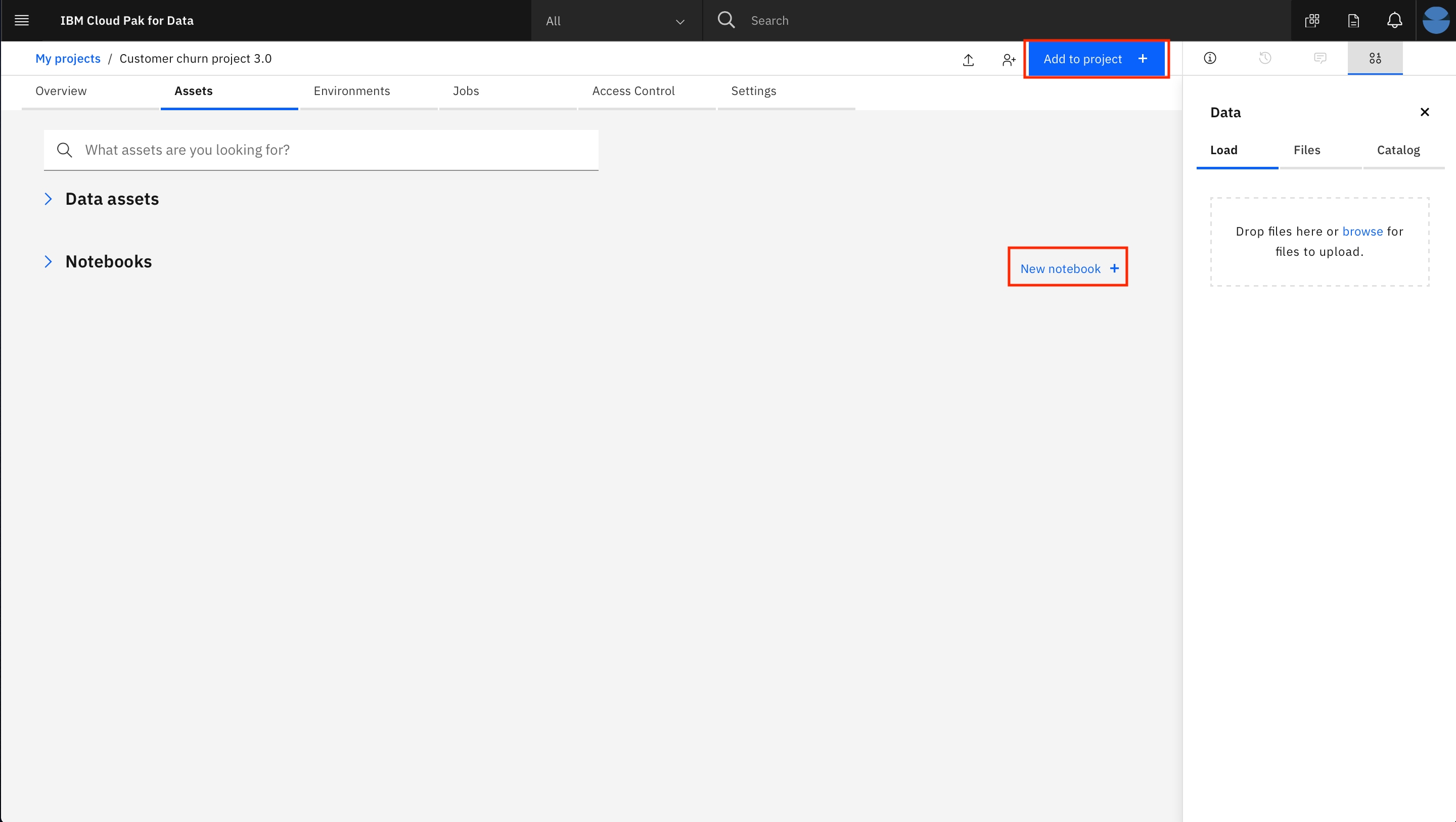Toggle the Data panel icon
The height and width of the screenshot is (822, 1456).
1375,58
